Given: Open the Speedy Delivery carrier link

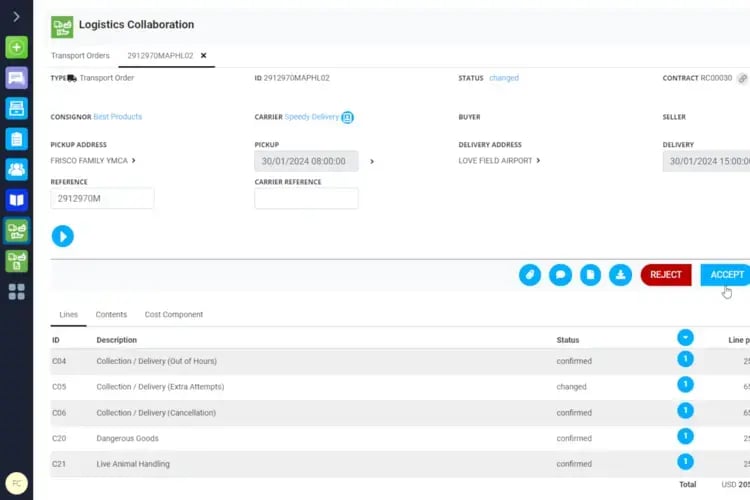Looking at the screenshot, I should 311,117.
